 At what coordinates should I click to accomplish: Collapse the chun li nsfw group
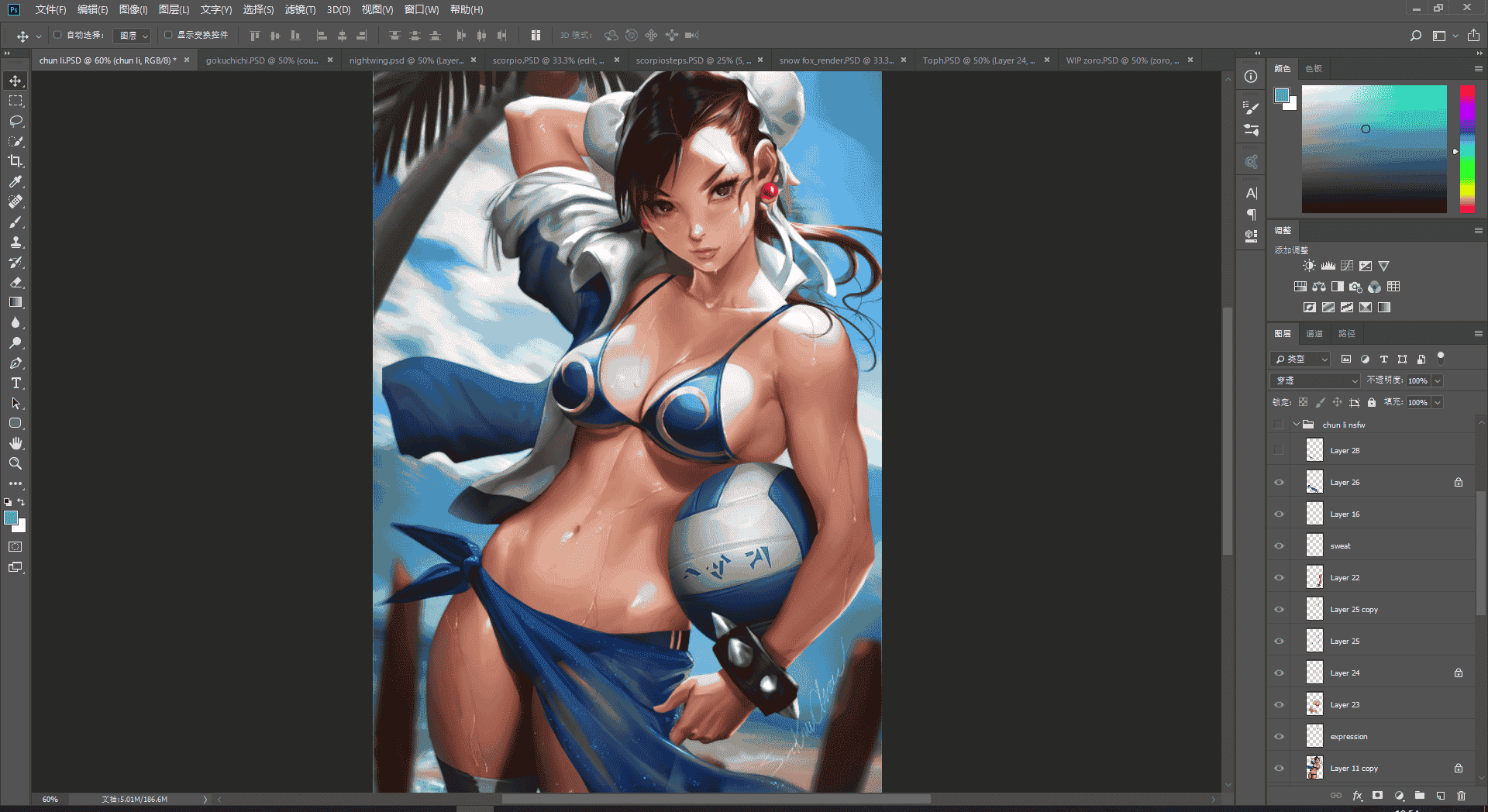tap(1296, 425)
